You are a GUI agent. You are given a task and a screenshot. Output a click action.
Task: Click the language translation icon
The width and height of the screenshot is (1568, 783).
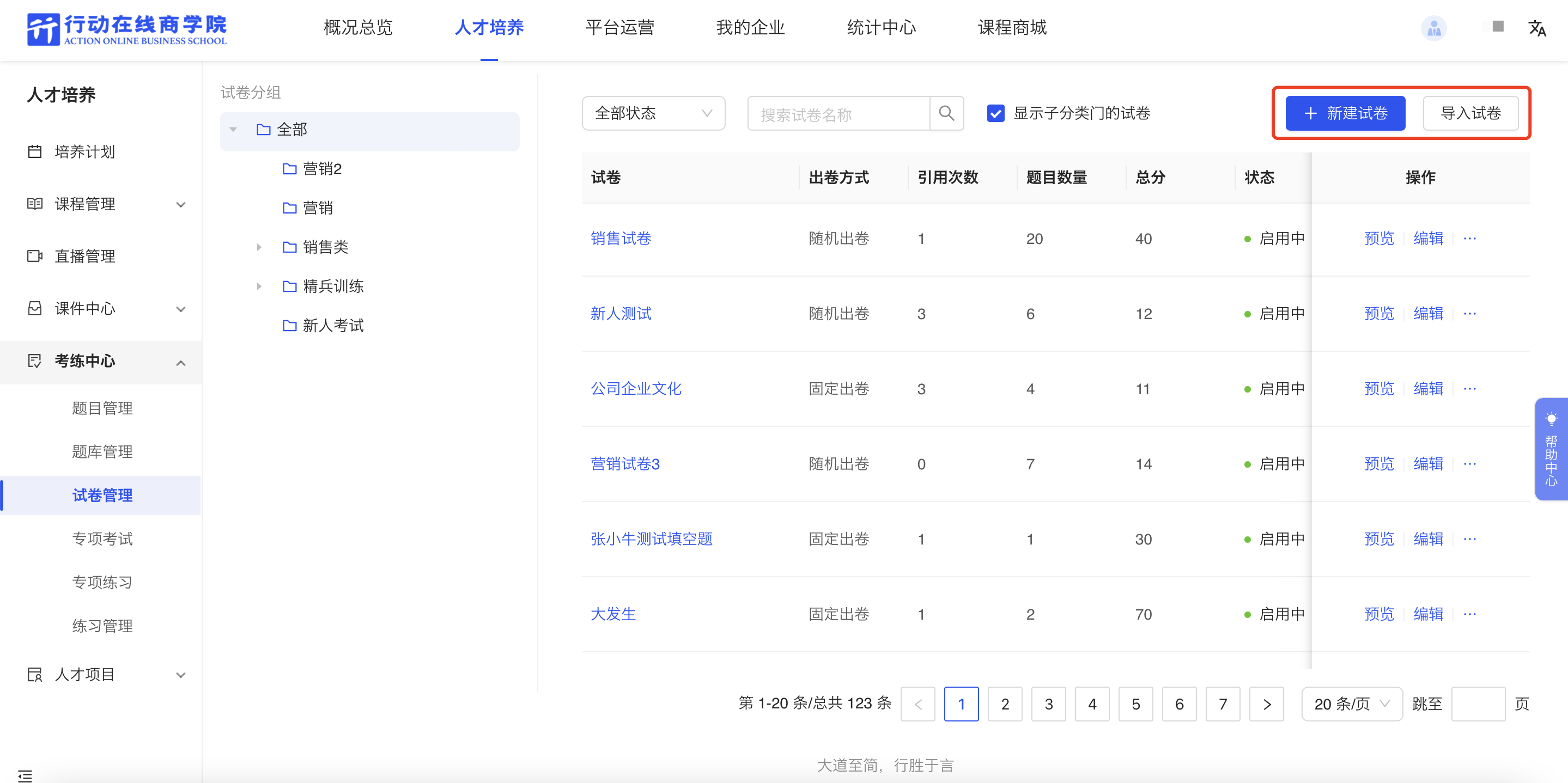point(1536,28)
